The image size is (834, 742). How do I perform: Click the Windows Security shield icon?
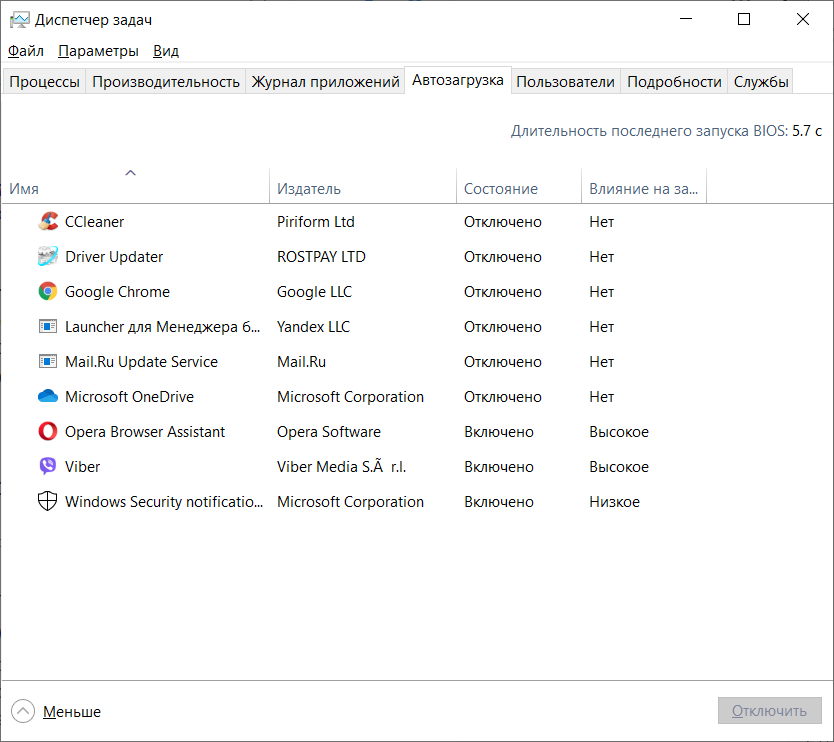tap(48, 502)
